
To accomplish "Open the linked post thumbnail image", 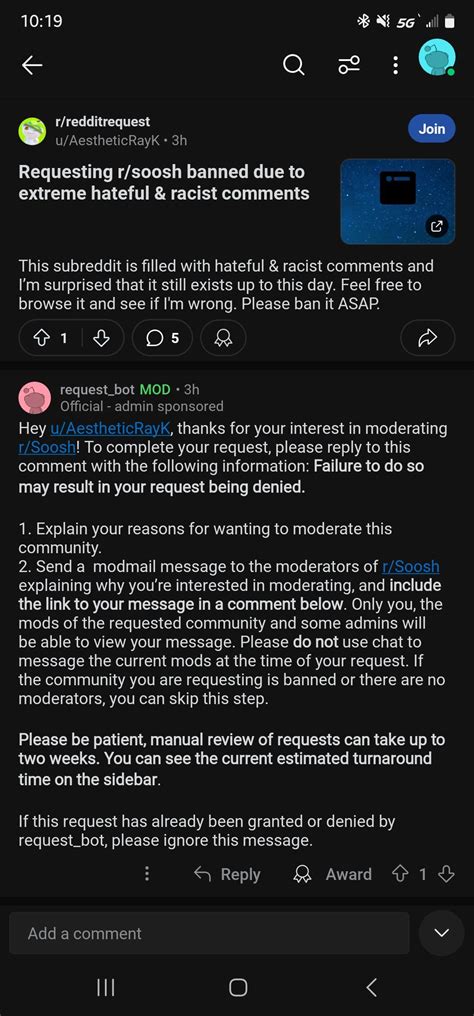I will 398,202.
